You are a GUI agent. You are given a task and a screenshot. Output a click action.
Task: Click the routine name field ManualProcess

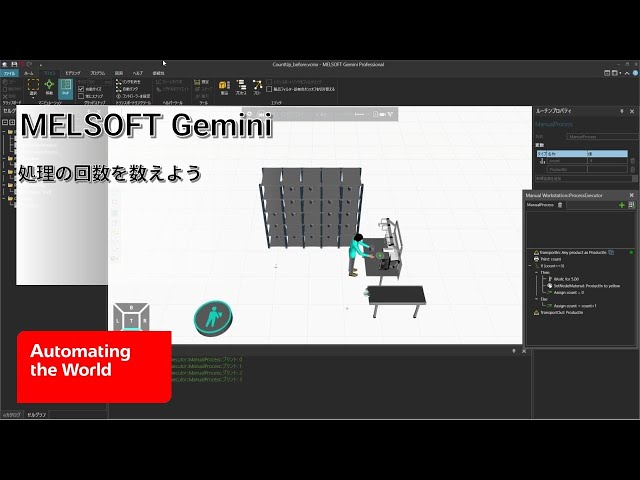click(602, 137)
